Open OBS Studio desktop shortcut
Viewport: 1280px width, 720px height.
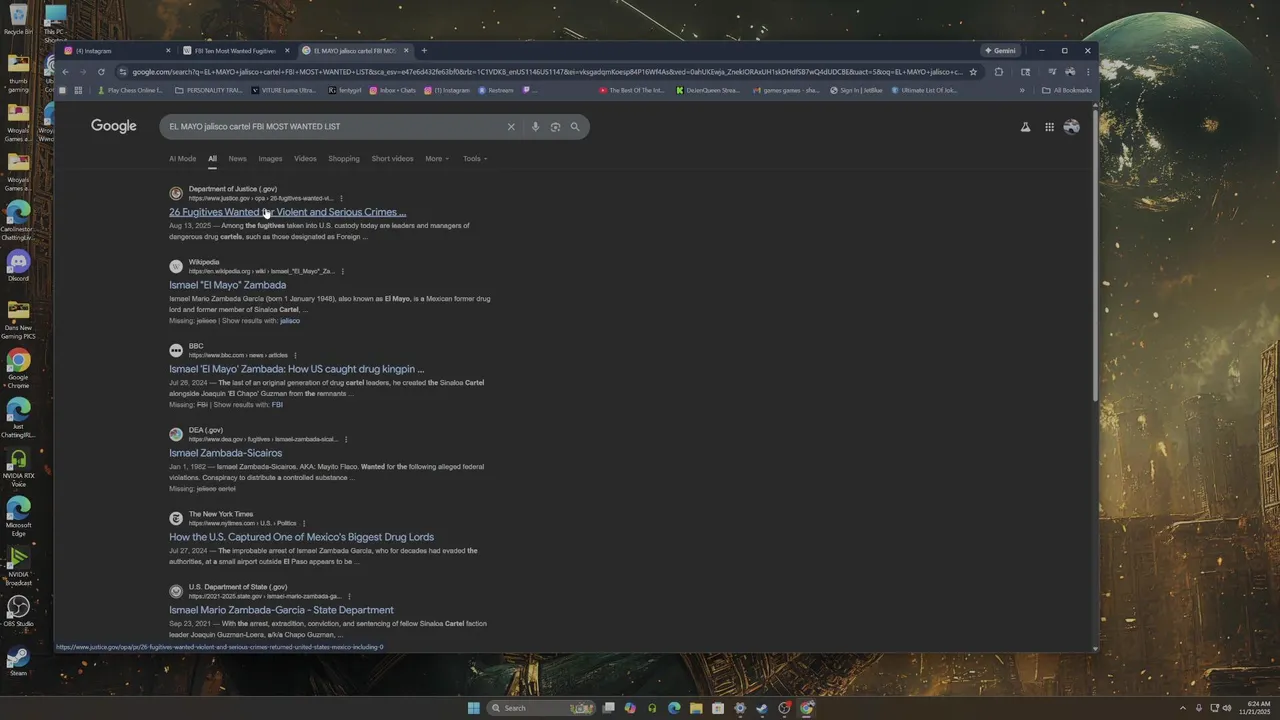click(18, 611)
